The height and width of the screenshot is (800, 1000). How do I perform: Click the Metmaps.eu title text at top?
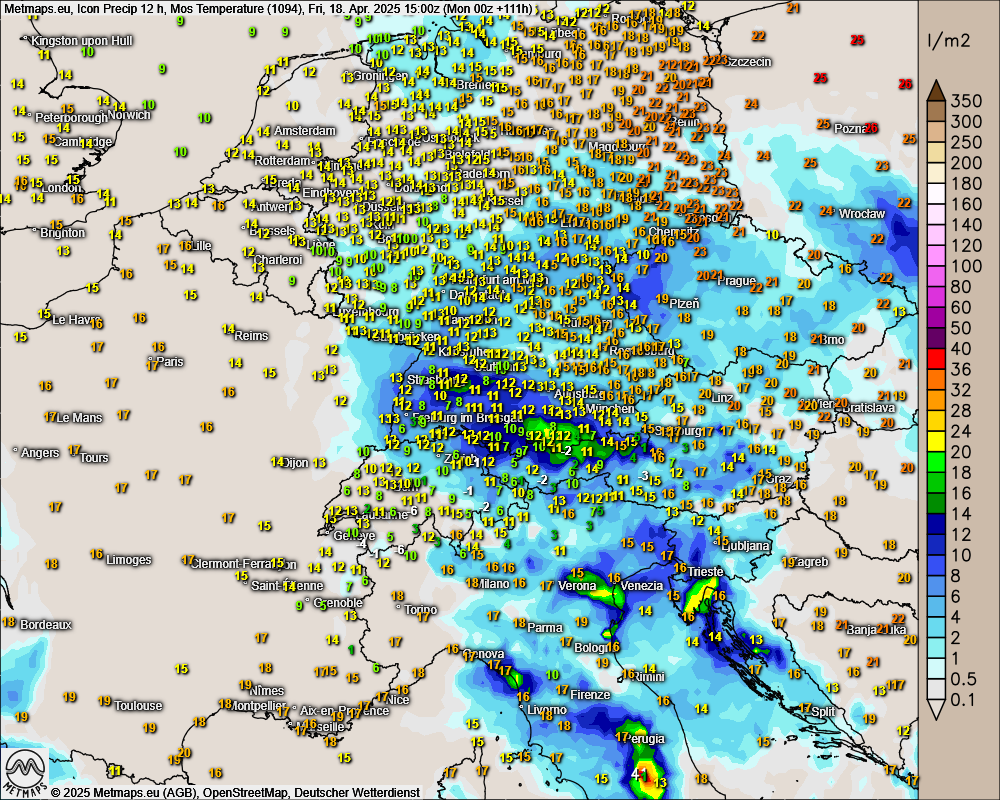[35, 9]
